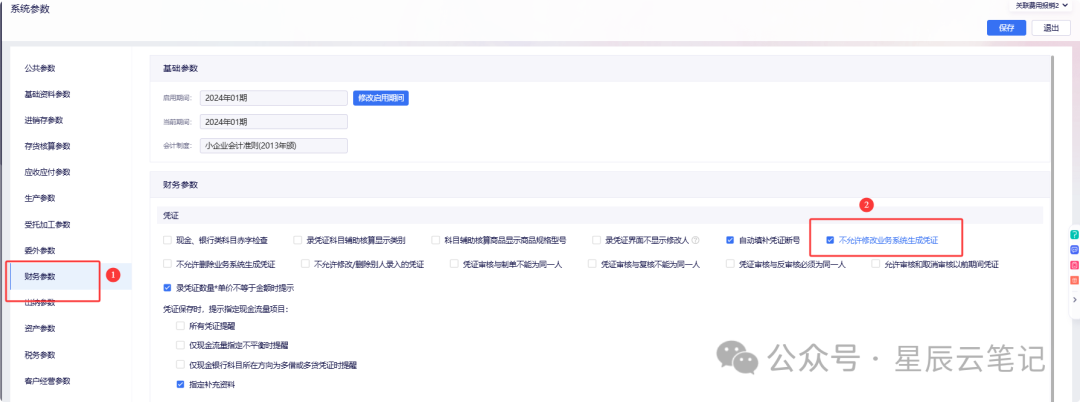Check 允许审核和取消审核以前期间凭证

pos(876,264)
